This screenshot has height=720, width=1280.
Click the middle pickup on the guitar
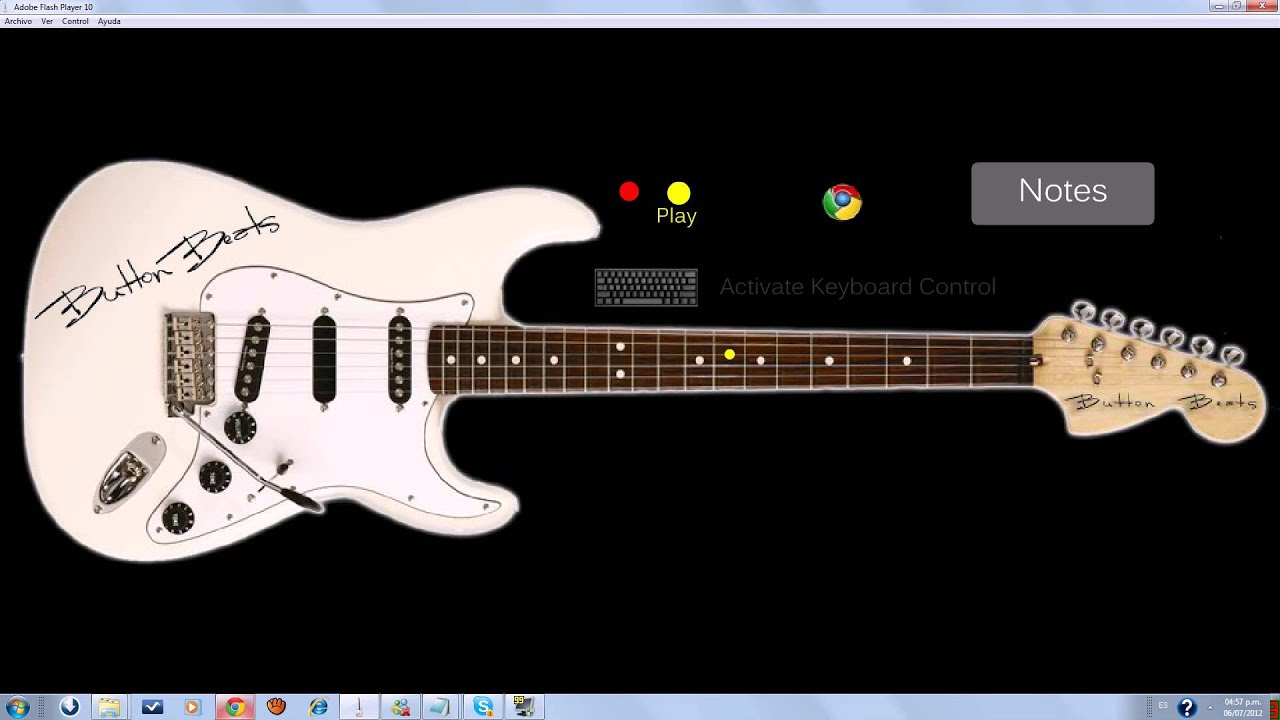click(324, 358)
